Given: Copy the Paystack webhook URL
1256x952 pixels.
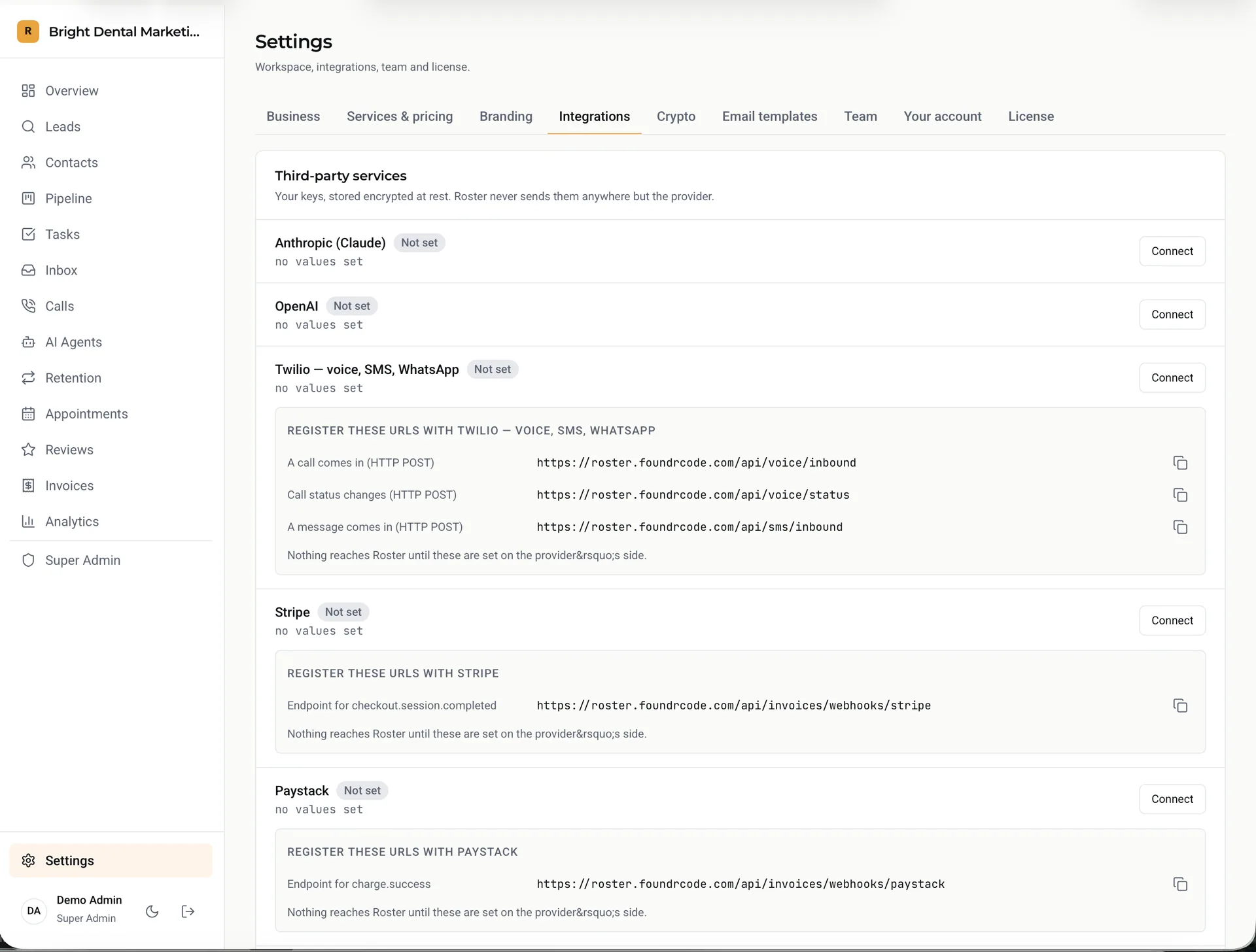Looking at the screenshot, I should [1180, 884].
